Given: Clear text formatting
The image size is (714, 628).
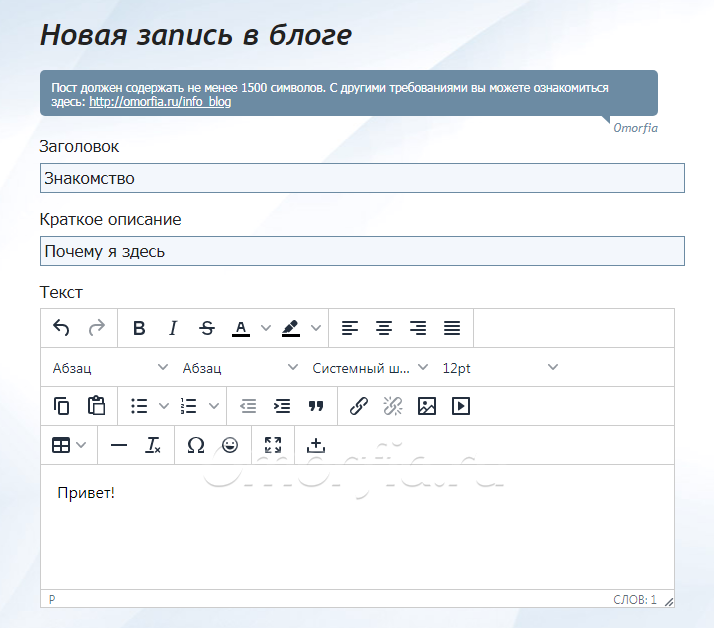Looking at the screenshot, I should 153,445.
